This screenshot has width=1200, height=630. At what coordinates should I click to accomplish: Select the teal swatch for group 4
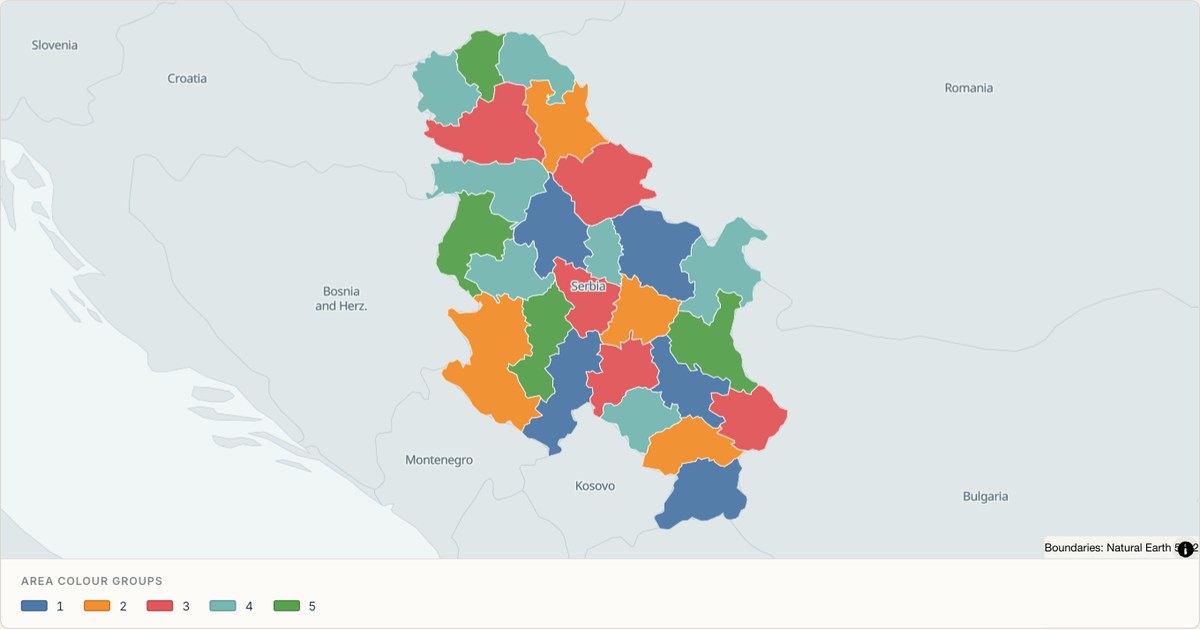pos(223,606)
